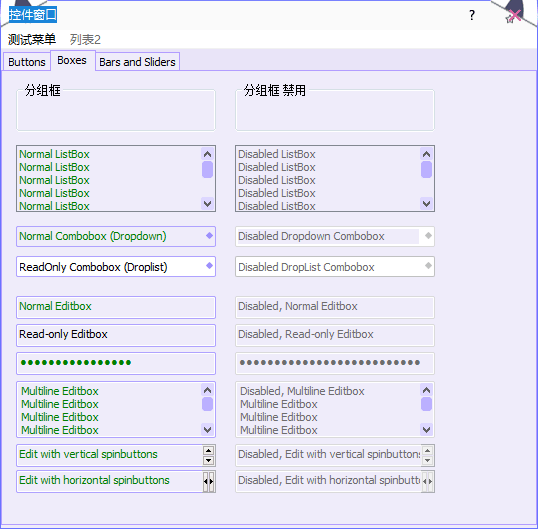Focus the green password dots field

click(x=116, y=363)
